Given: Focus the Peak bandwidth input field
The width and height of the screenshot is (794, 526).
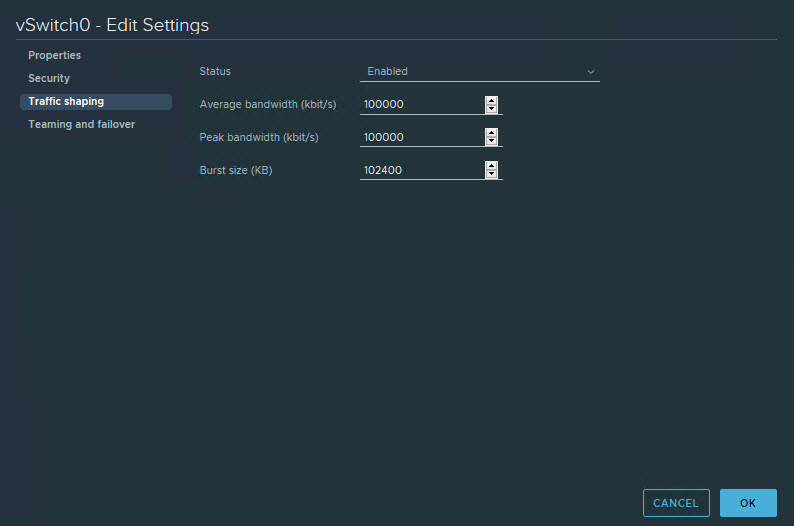Looking at the screenshot, I should tap(420, 138).
